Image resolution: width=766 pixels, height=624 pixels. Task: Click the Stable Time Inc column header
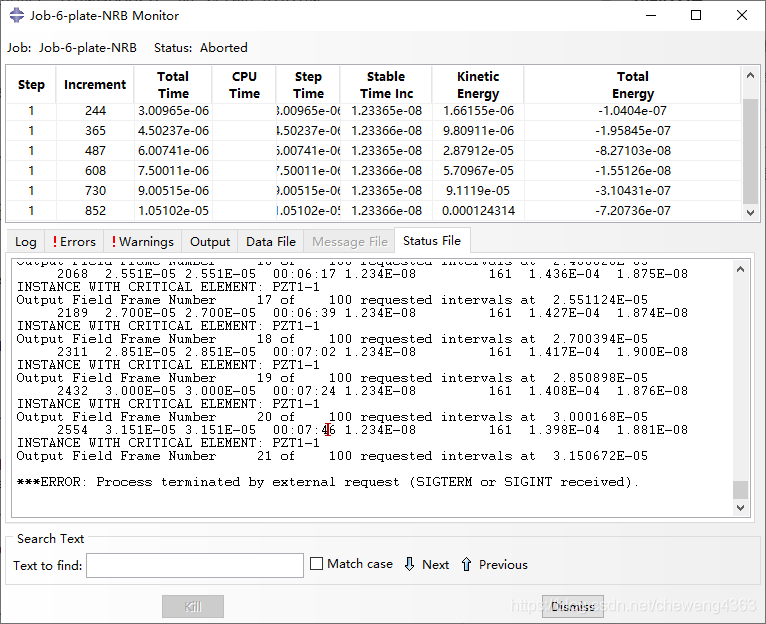(x=386, y=85)
